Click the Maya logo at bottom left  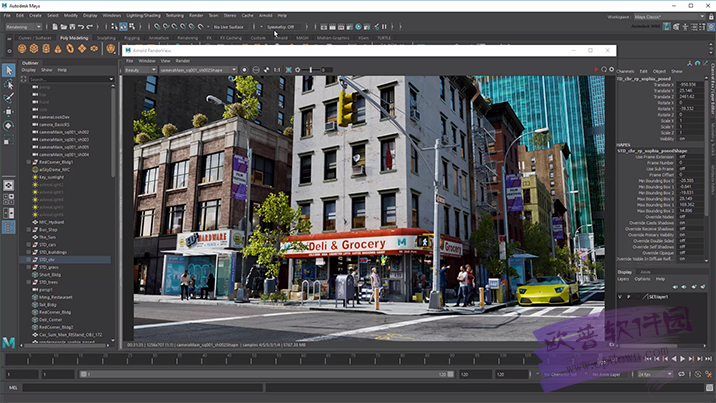coord(9,343)
